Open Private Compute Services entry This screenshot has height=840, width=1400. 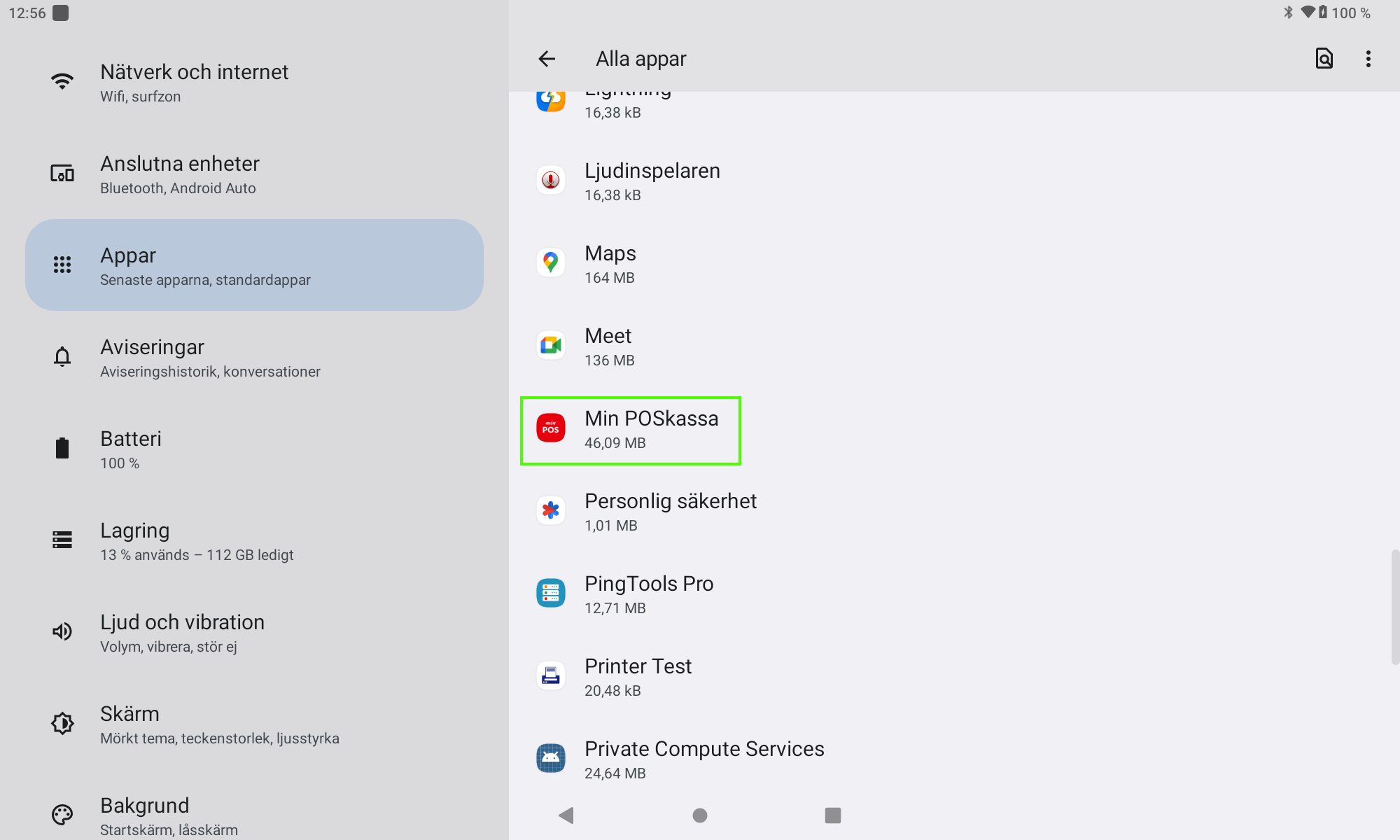tap(703, 760)
